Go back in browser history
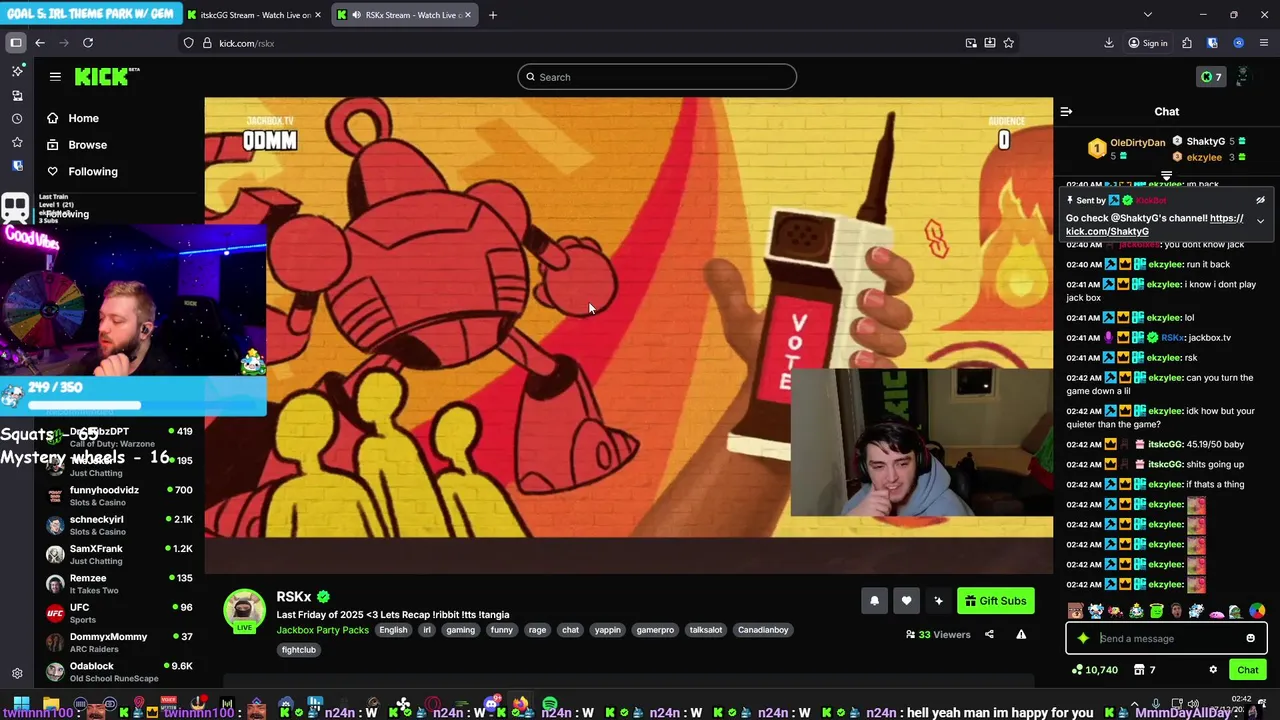Image resolution: width=1280 pixels, height=720 pixels. point(40,43)
